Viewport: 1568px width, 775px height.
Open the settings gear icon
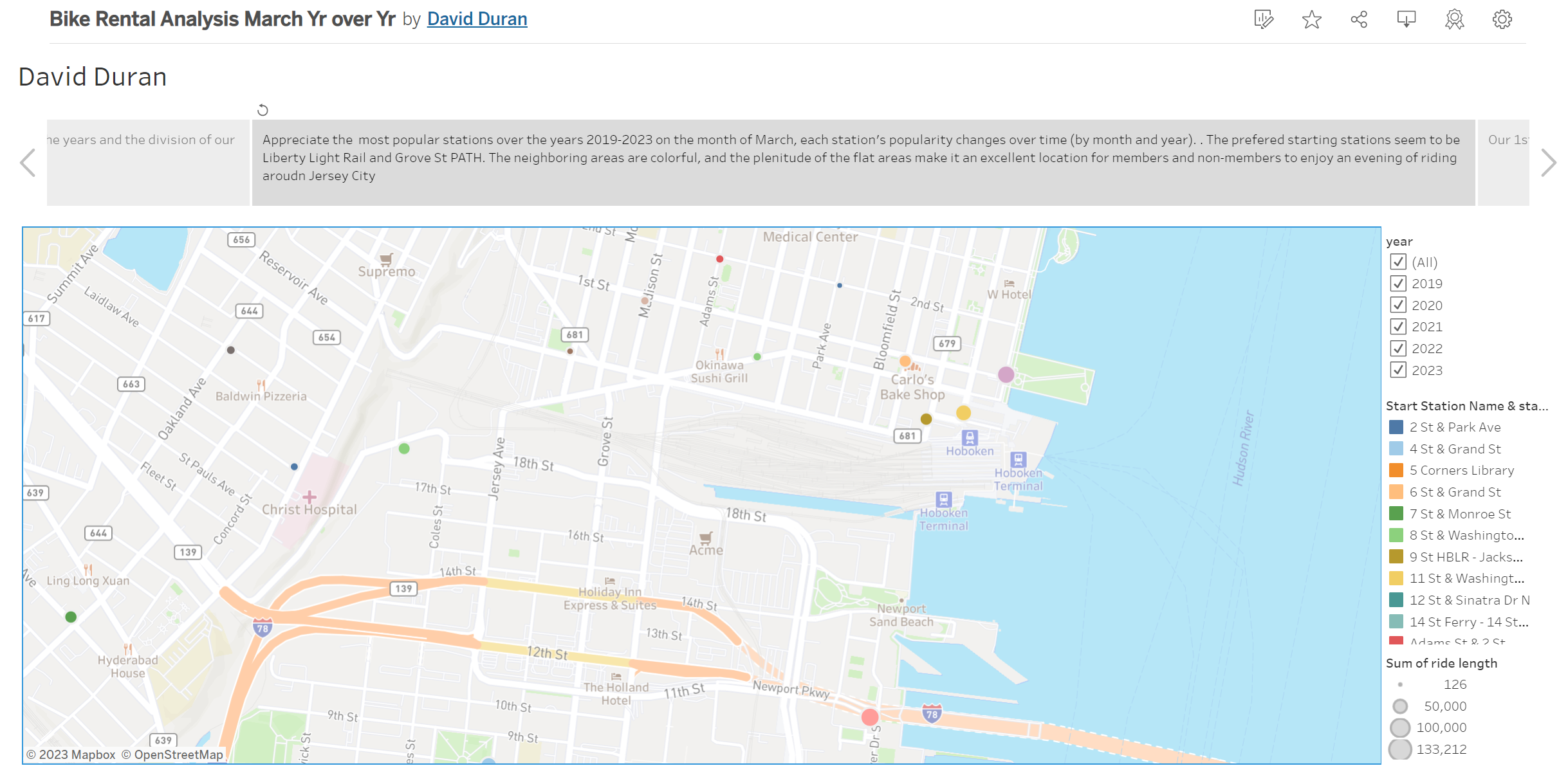[x=1502, y=19]
